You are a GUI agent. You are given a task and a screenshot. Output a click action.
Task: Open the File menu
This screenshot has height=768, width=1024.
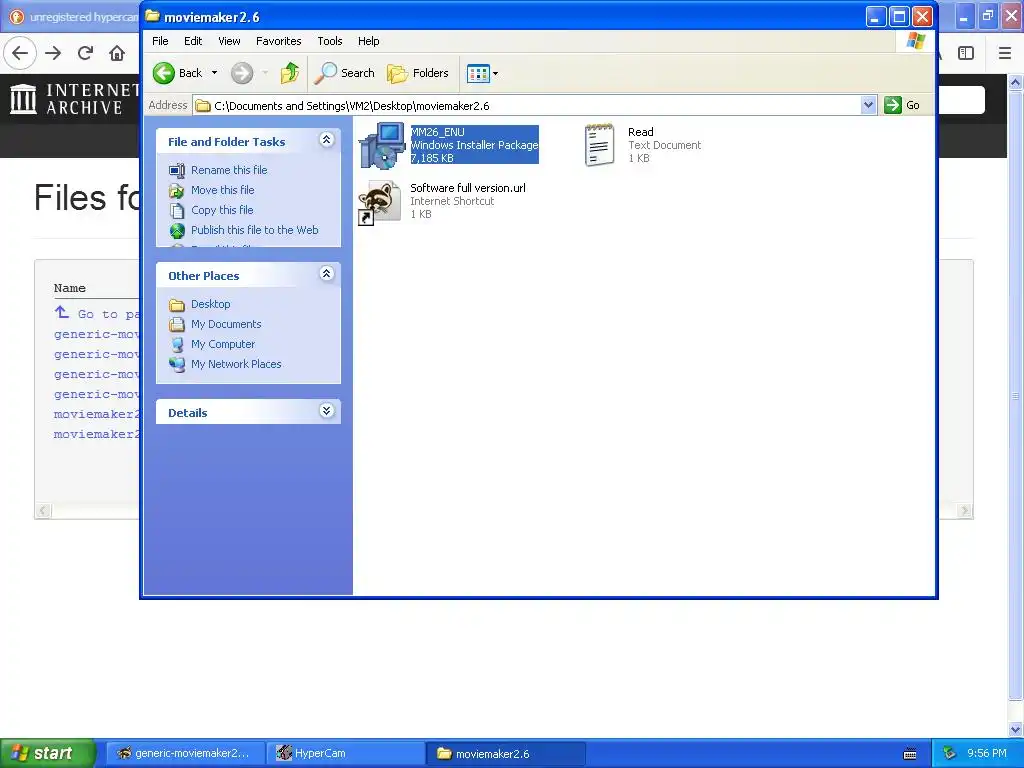coord(160,41)
